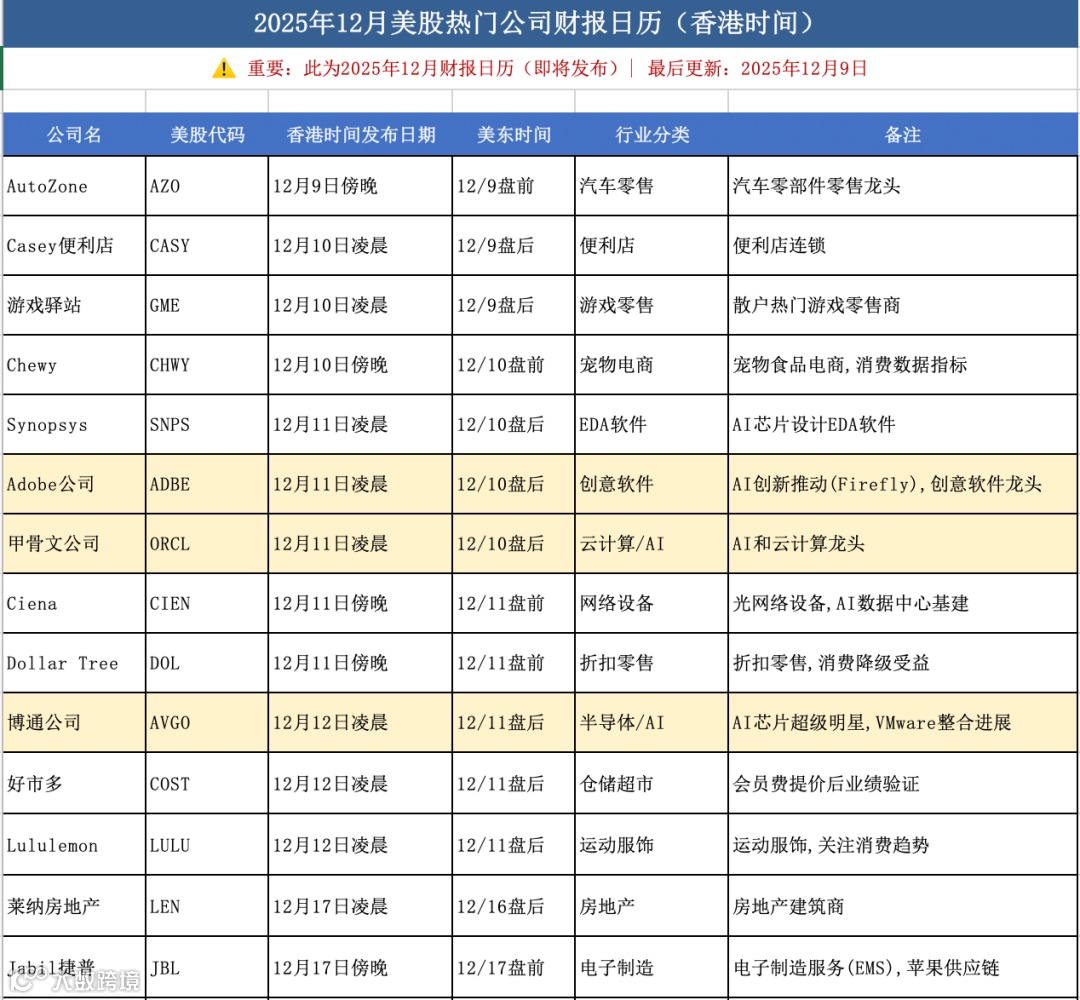Screen dimensions: 1080x1000
Task: Select the 'AVGO' ticker cell
Action: (207, 722)
